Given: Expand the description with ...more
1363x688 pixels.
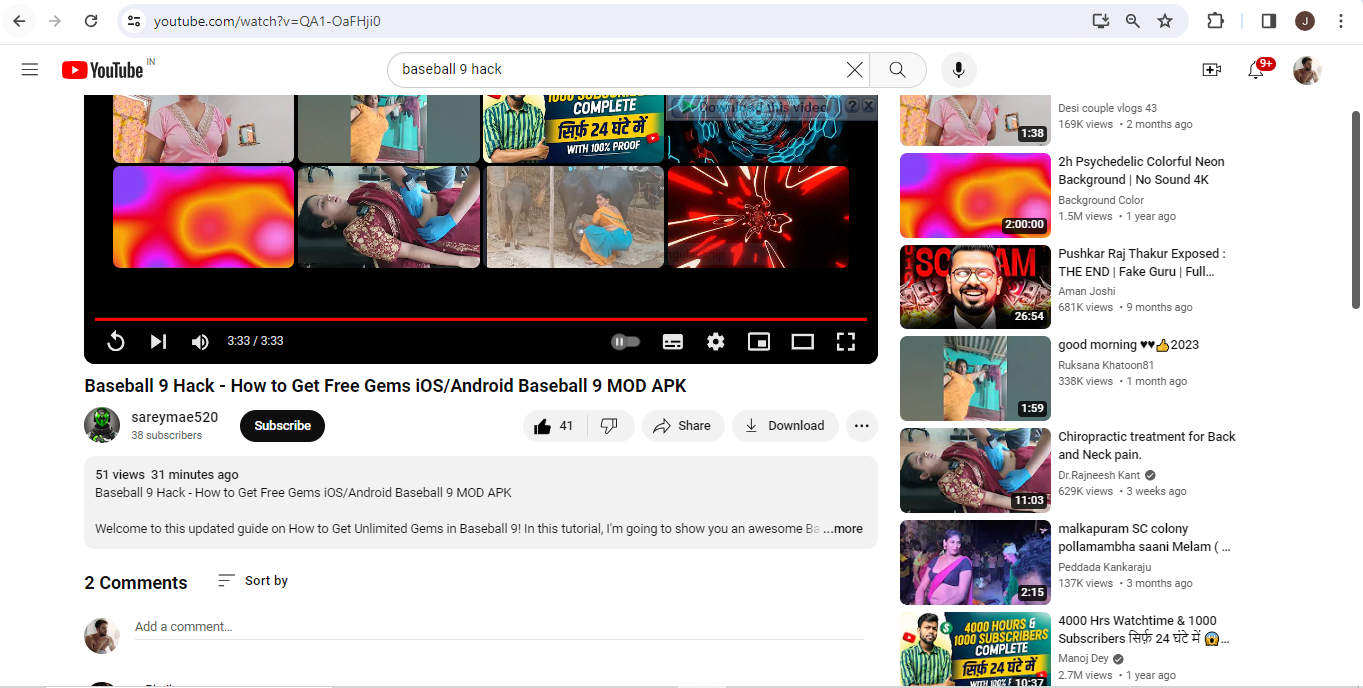Looking at the screenshot, I should tap(843, 529).
